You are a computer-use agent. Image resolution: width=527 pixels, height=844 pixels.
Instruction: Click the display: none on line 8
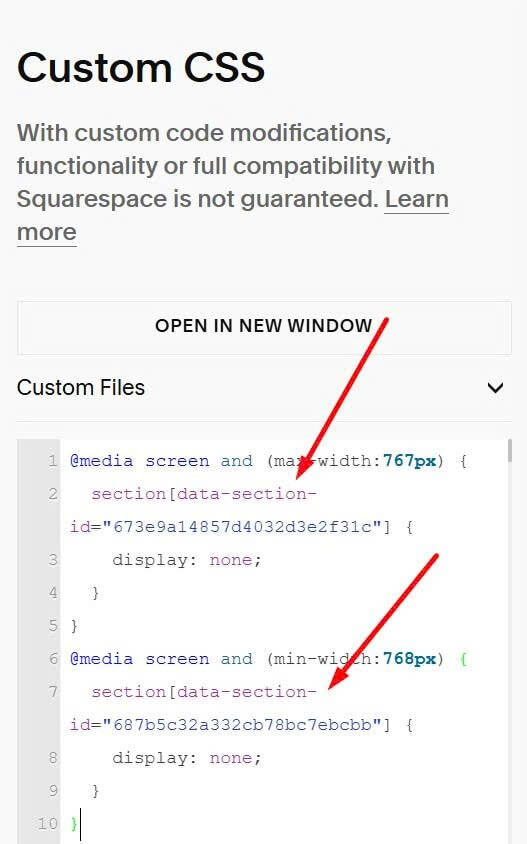coord(187,758)
